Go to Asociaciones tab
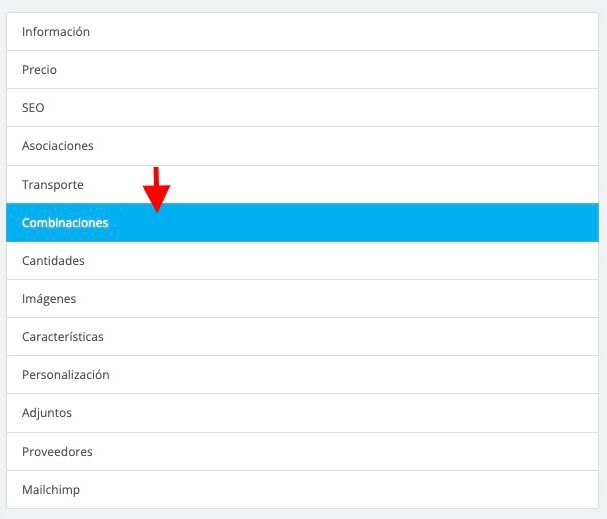This screenshot has height=519, width=607. (302, 146)
